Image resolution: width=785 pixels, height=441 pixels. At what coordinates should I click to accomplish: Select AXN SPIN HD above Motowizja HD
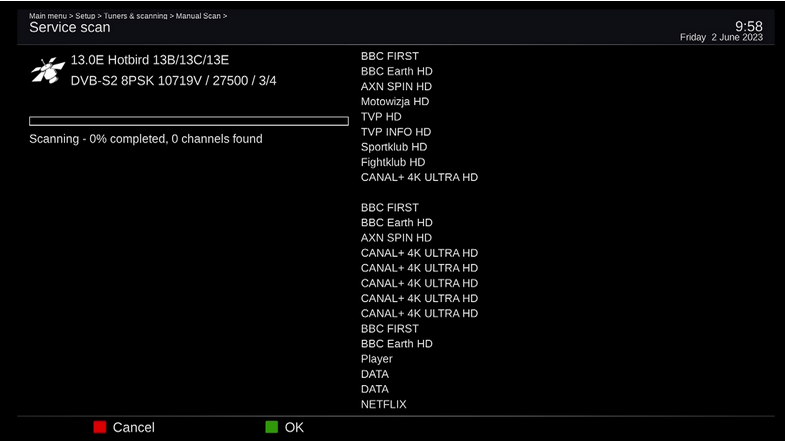[x=396, y=87]
